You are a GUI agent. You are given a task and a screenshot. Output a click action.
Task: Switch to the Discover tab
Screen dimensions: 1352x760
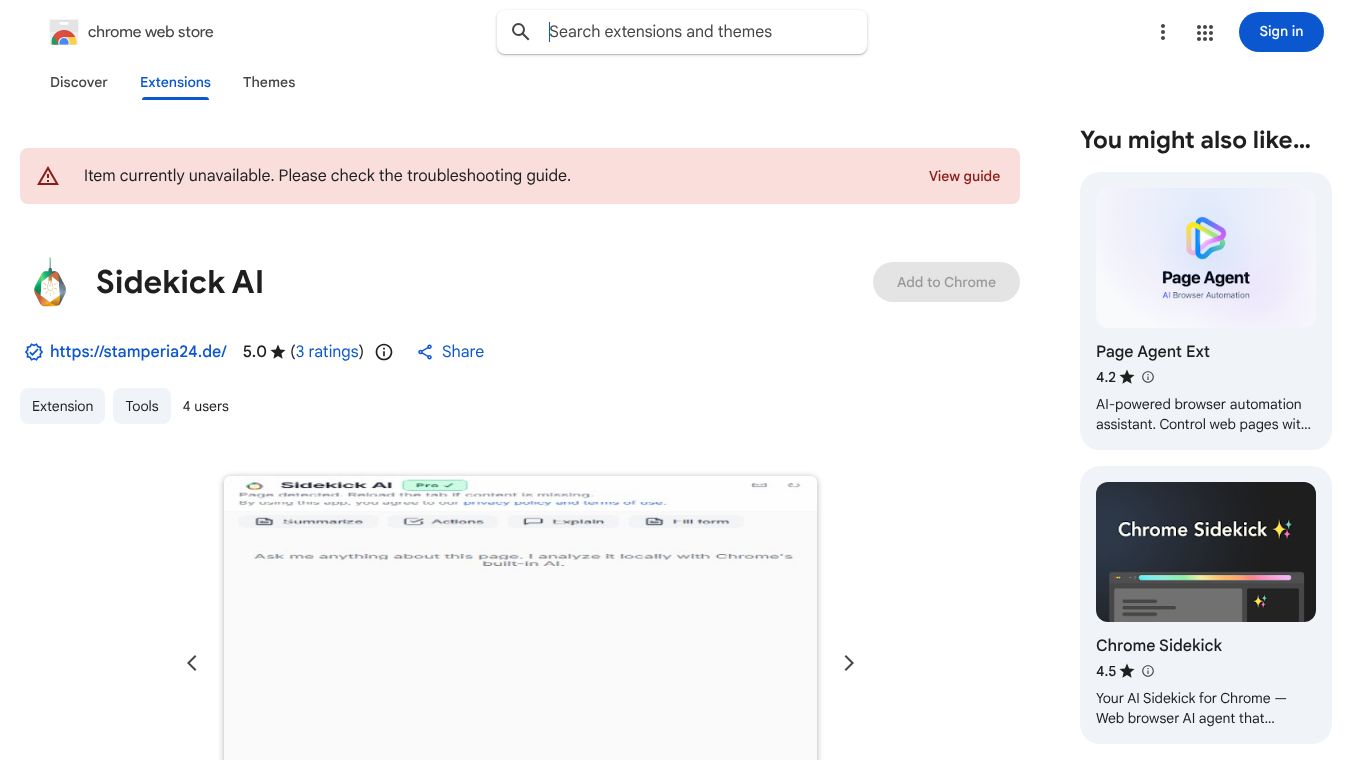[x=79, y=82]
